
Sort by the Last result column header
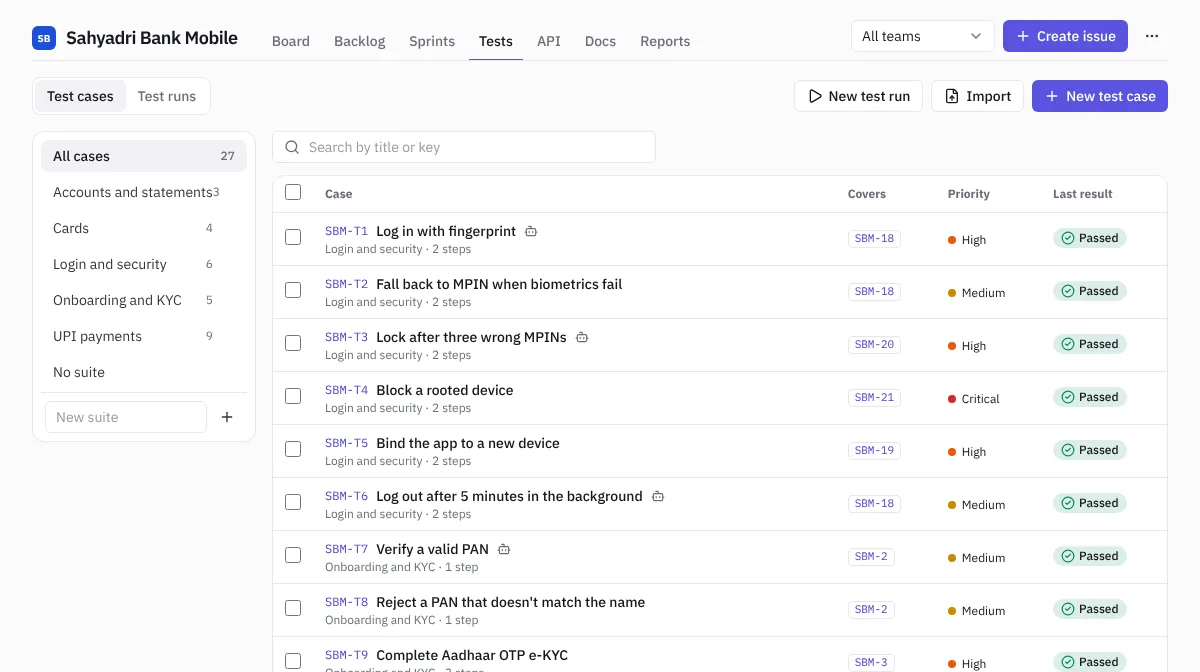[1082, 194]
